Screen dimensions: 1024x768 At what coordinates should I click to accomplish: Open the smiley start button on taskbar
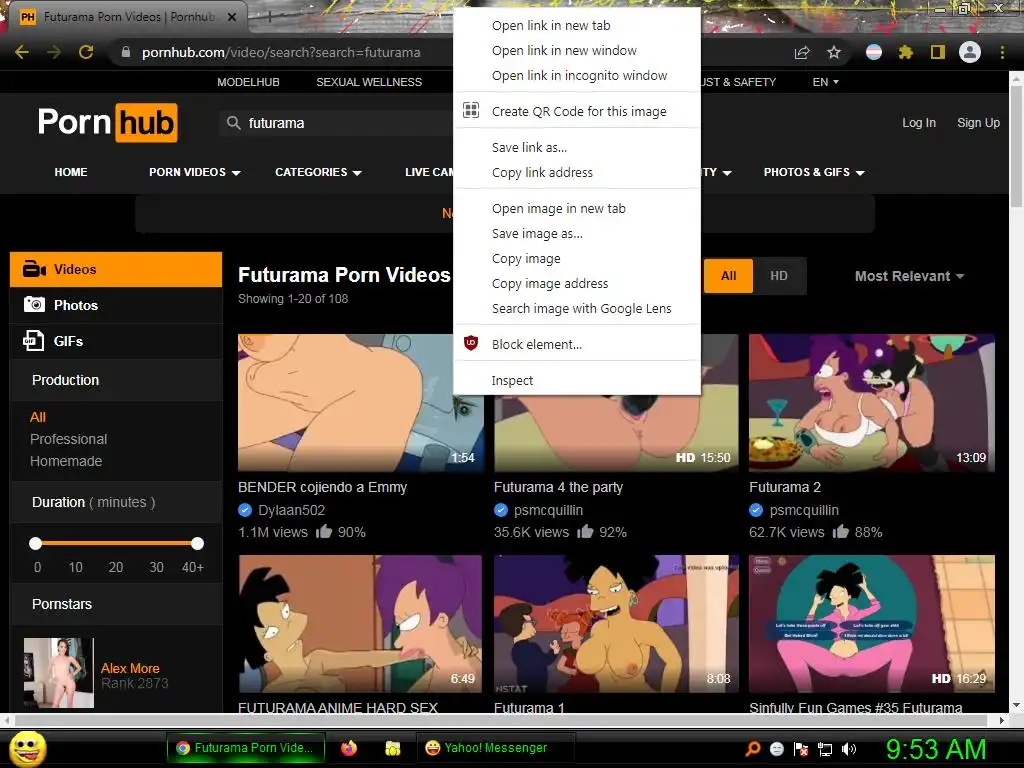click(28, 749)
